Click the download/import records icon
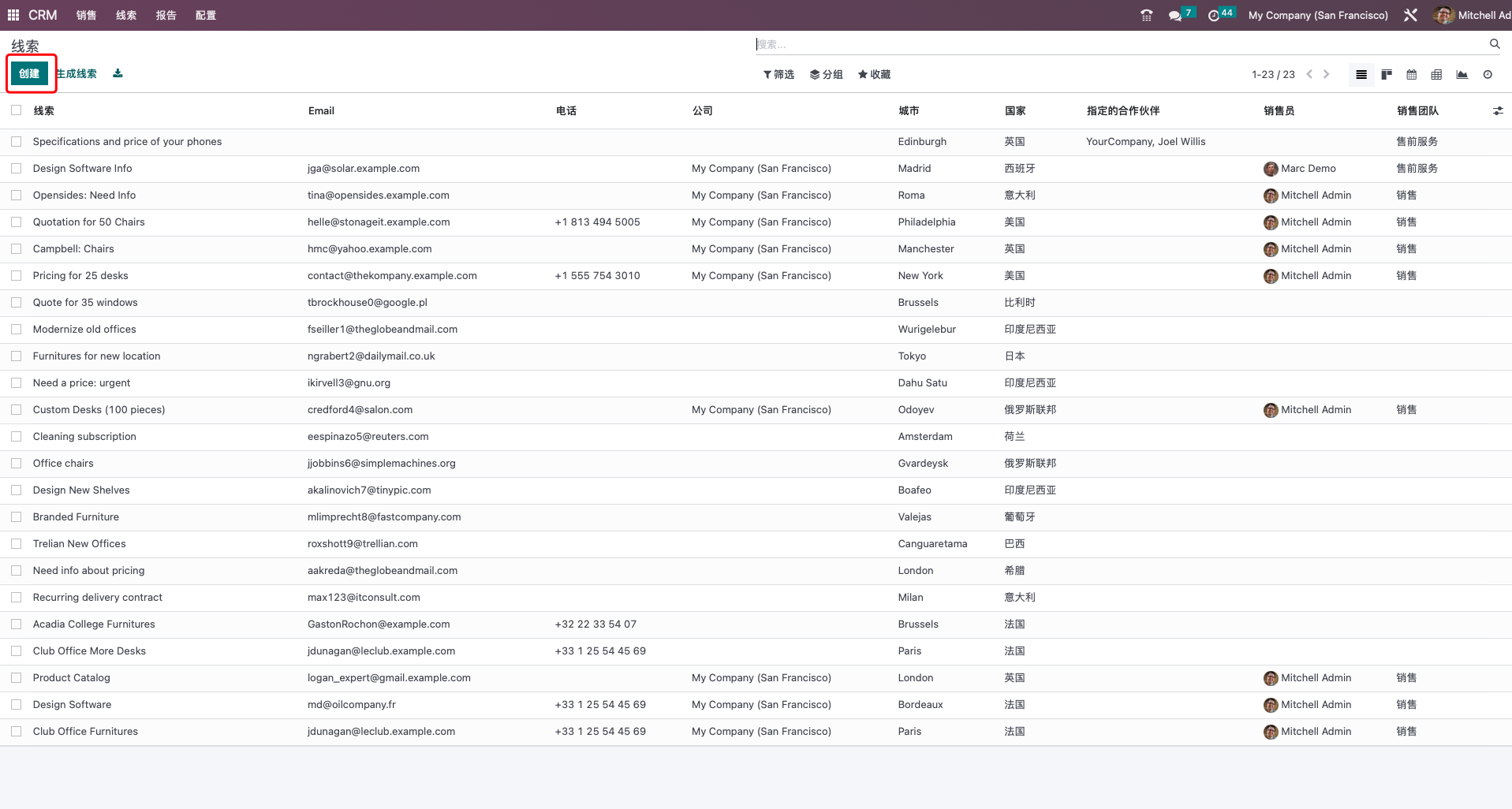Viewport: 1512px width, 809px height. click(x=118, y=73)
